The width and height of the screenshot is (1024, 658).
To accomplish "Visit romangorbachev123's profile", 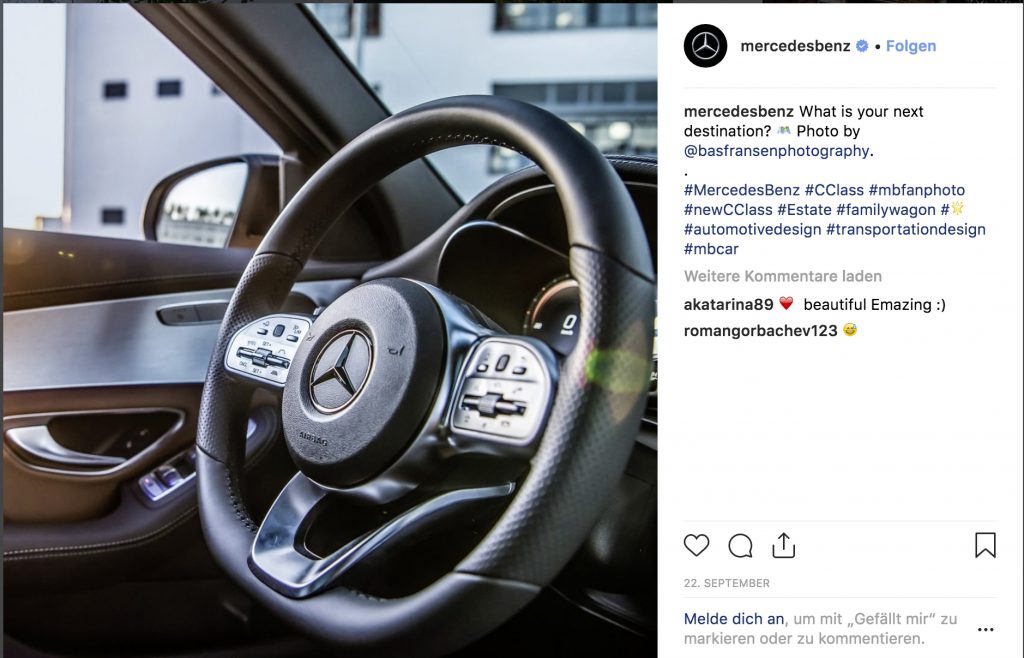I will click(x=760, y=330).
